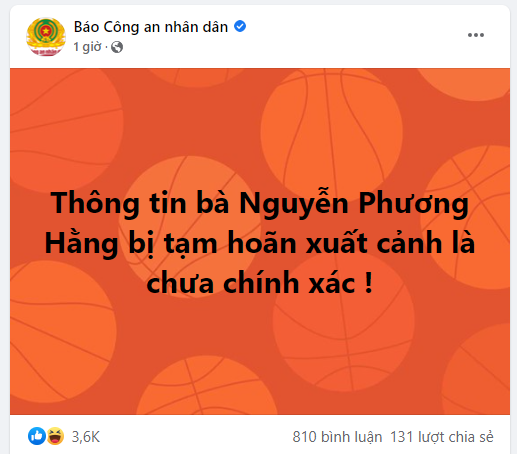
Task: Click the exclamation mark ending the headline
Action: pos(368,281)
